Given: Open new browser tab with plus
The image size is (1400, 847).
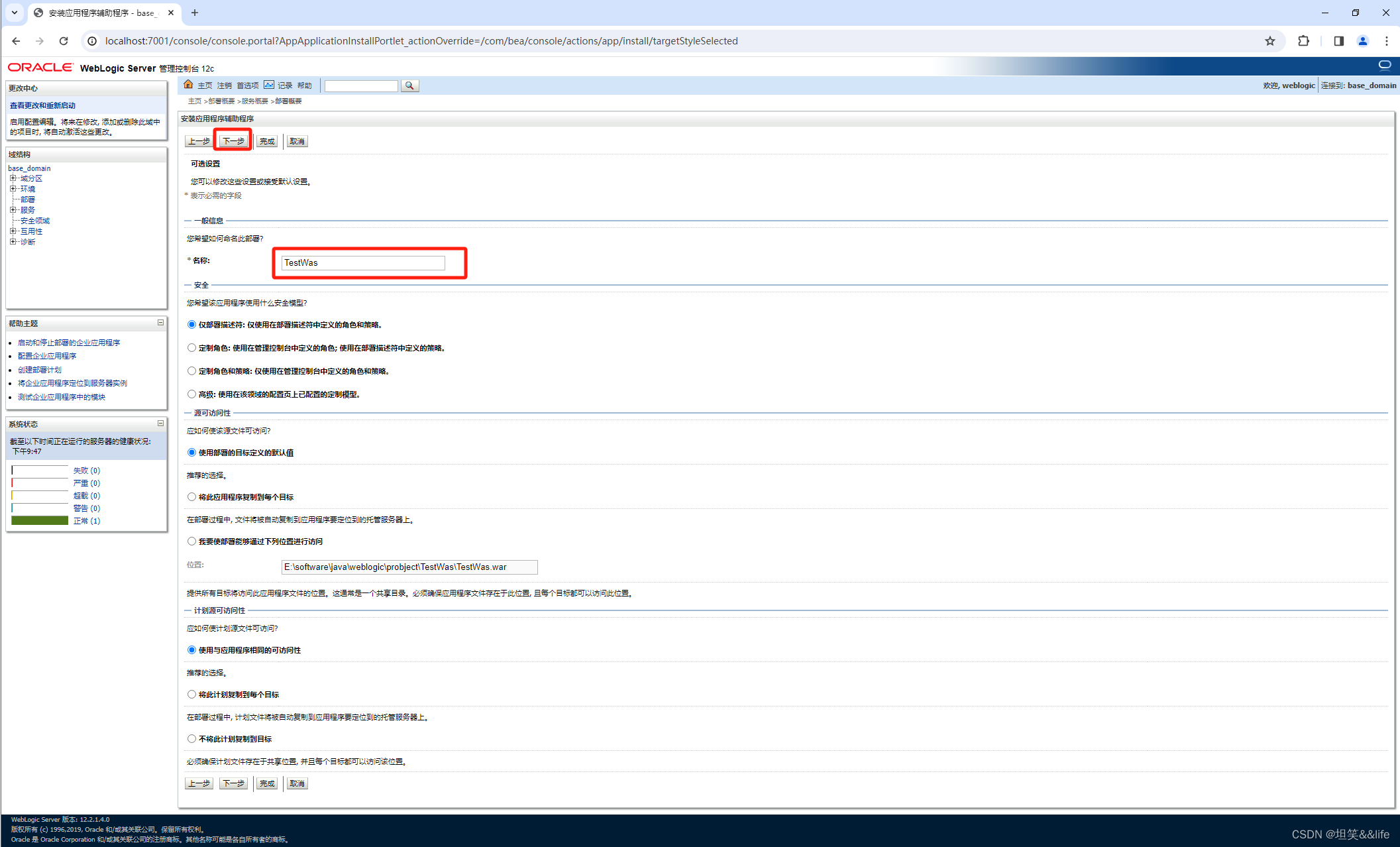Looking at the screenshot, I should 195,13.
